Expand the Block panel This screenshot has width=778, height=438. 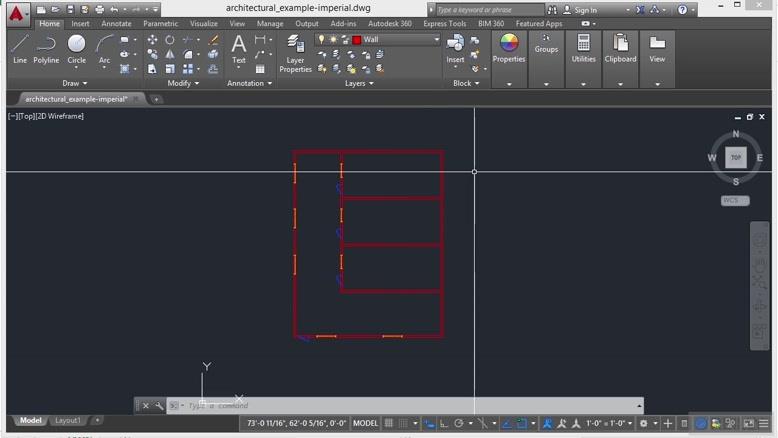tap(466, 83)
